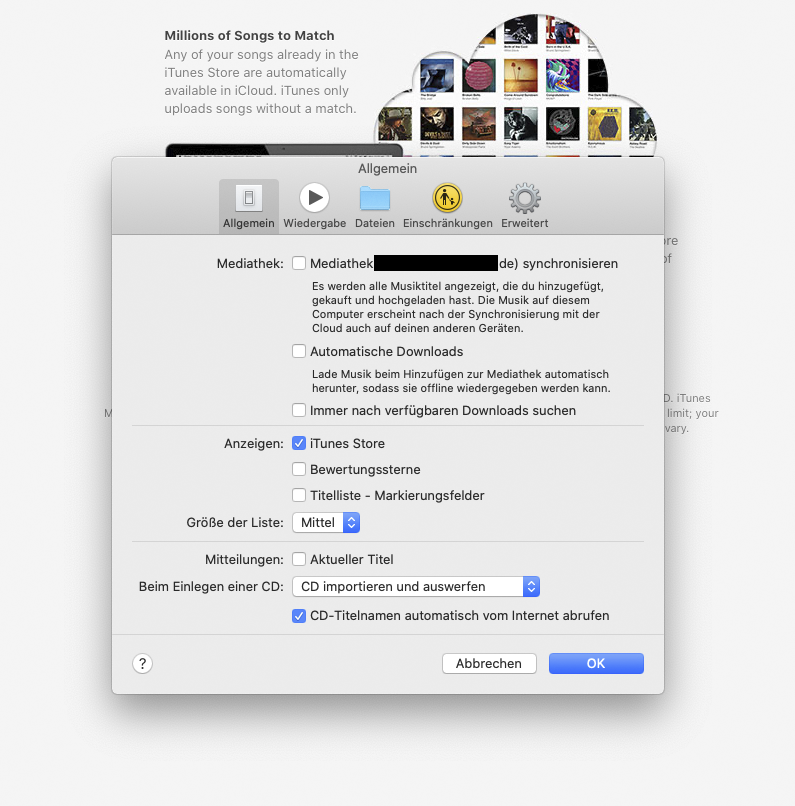Uncheck CD-Titelnamen automatisch vom Internet abrufen
Image resolution: width=795 pixels, height=806 pixels.
pyautogui.click(x=299, y=615)
